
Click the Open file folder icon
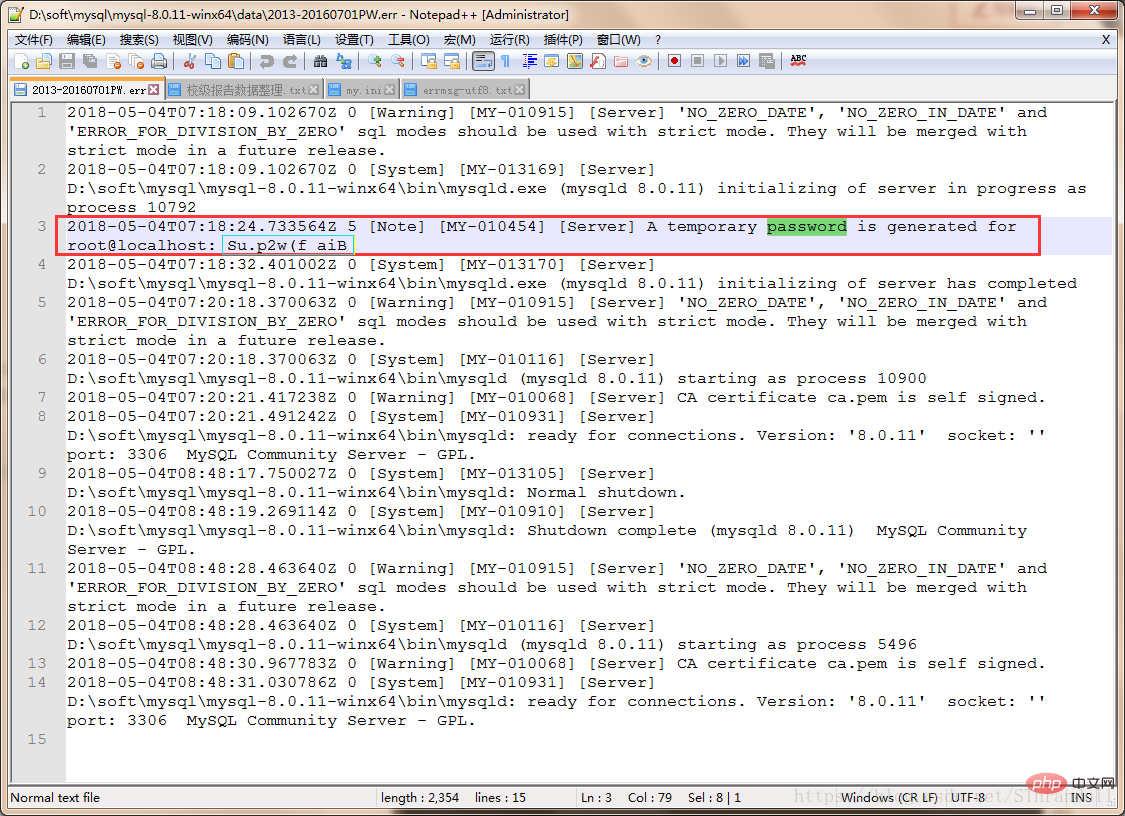pos(44,62)
